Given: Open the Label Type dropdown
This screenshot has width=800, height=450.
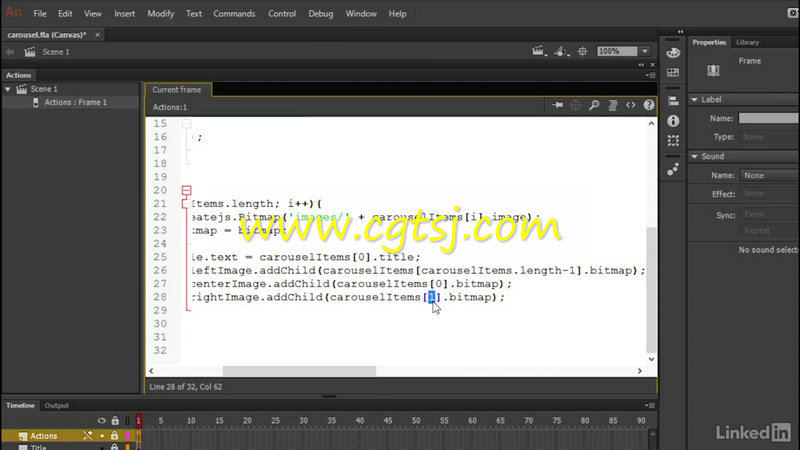Looking at the screenshot, I should (769, 137).
